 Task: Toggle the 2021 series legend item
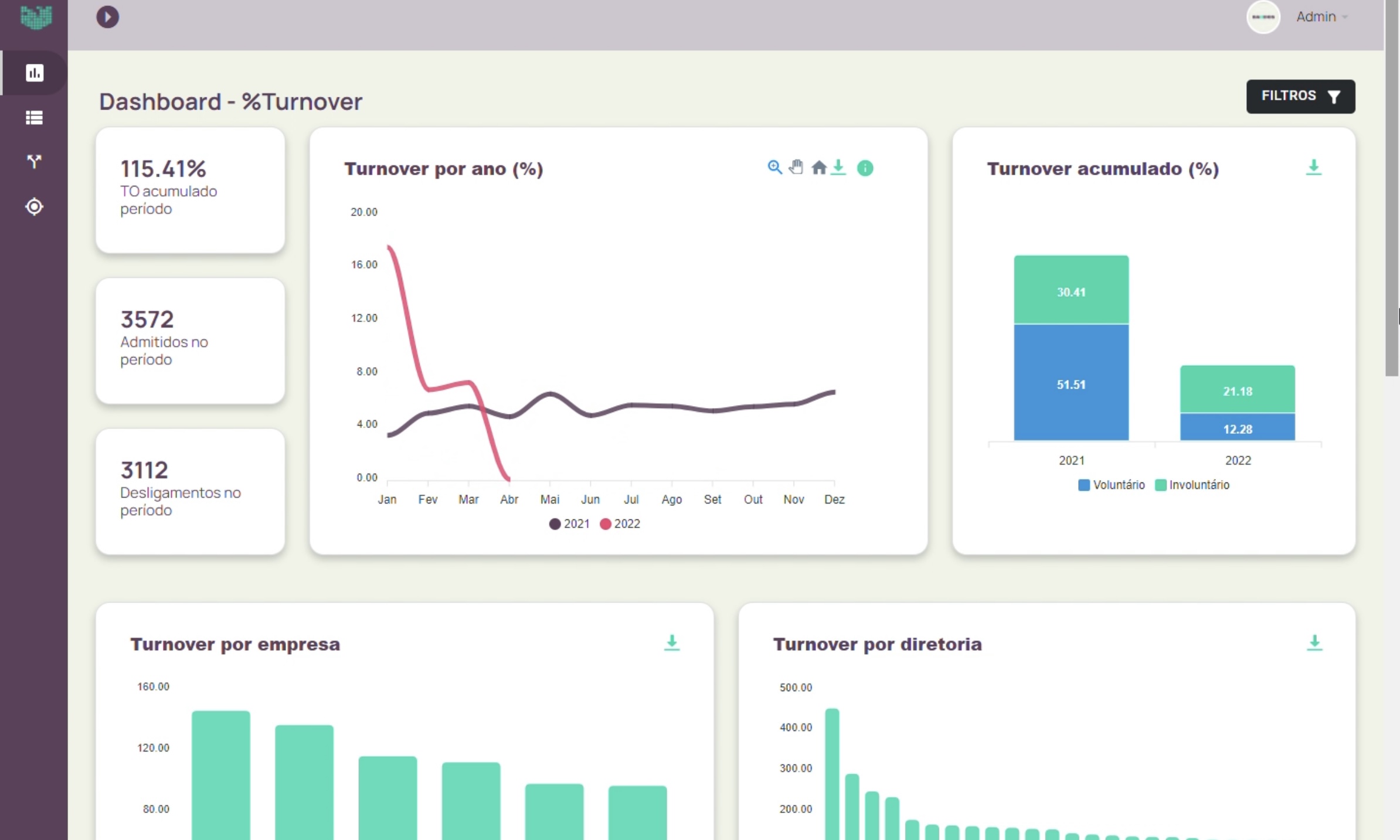tap(569, 523)
